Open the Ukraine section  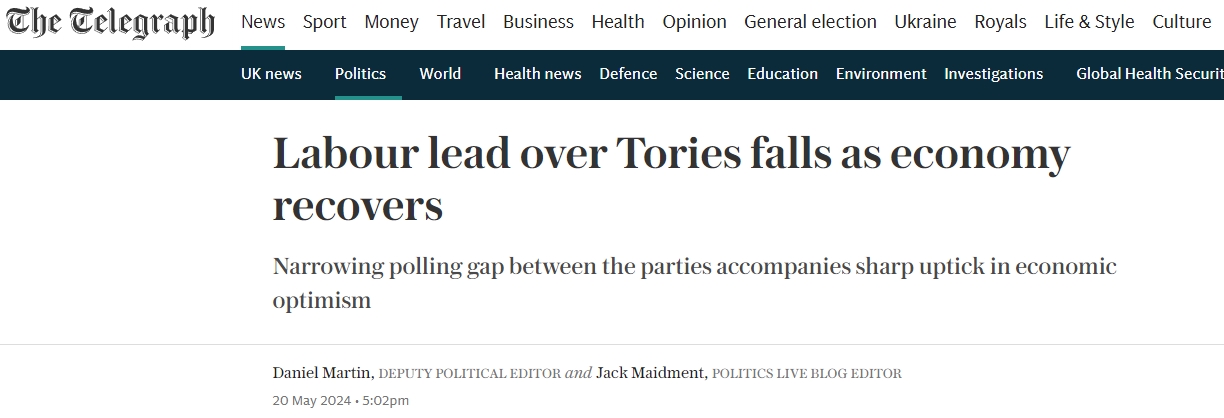click(x=925, y=22)
